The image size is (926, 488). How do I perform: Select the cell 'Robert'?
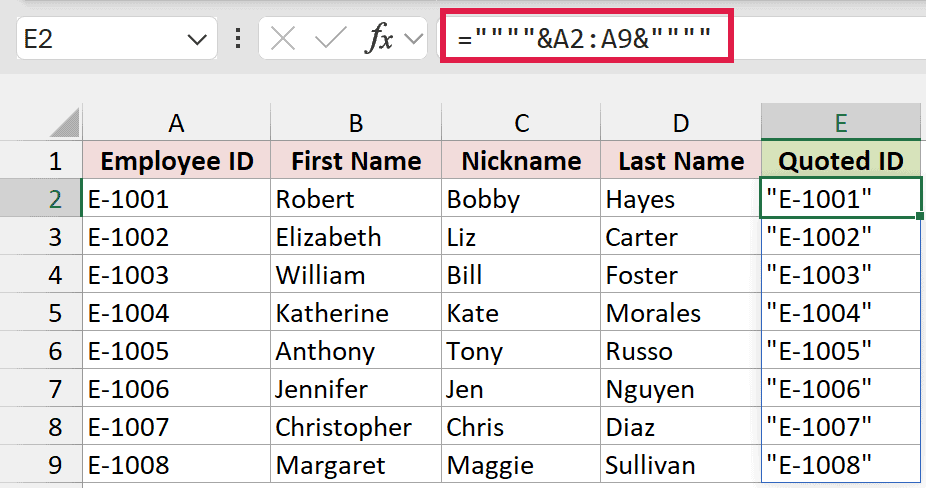(x=356, y=199)
